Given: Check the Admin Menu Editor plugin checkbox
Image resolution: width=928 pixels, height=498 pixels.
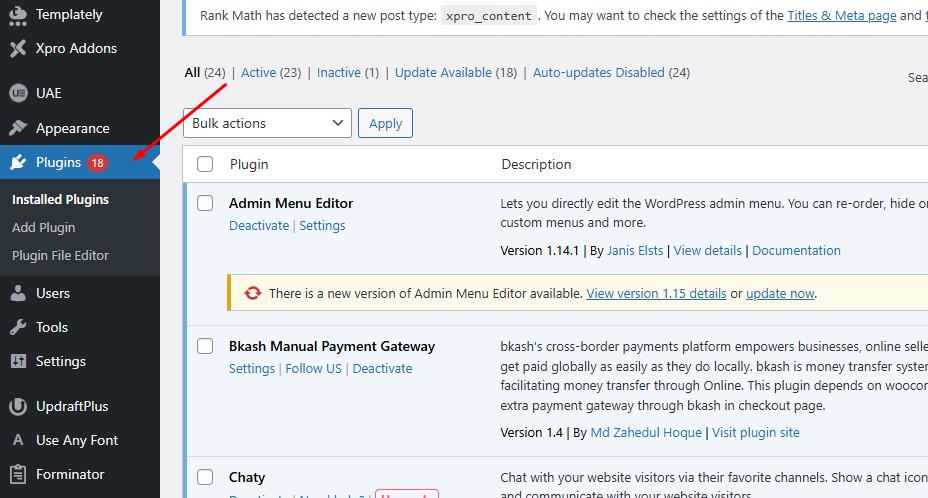Looking at the screenshot, I should click(x=205, y=203).
